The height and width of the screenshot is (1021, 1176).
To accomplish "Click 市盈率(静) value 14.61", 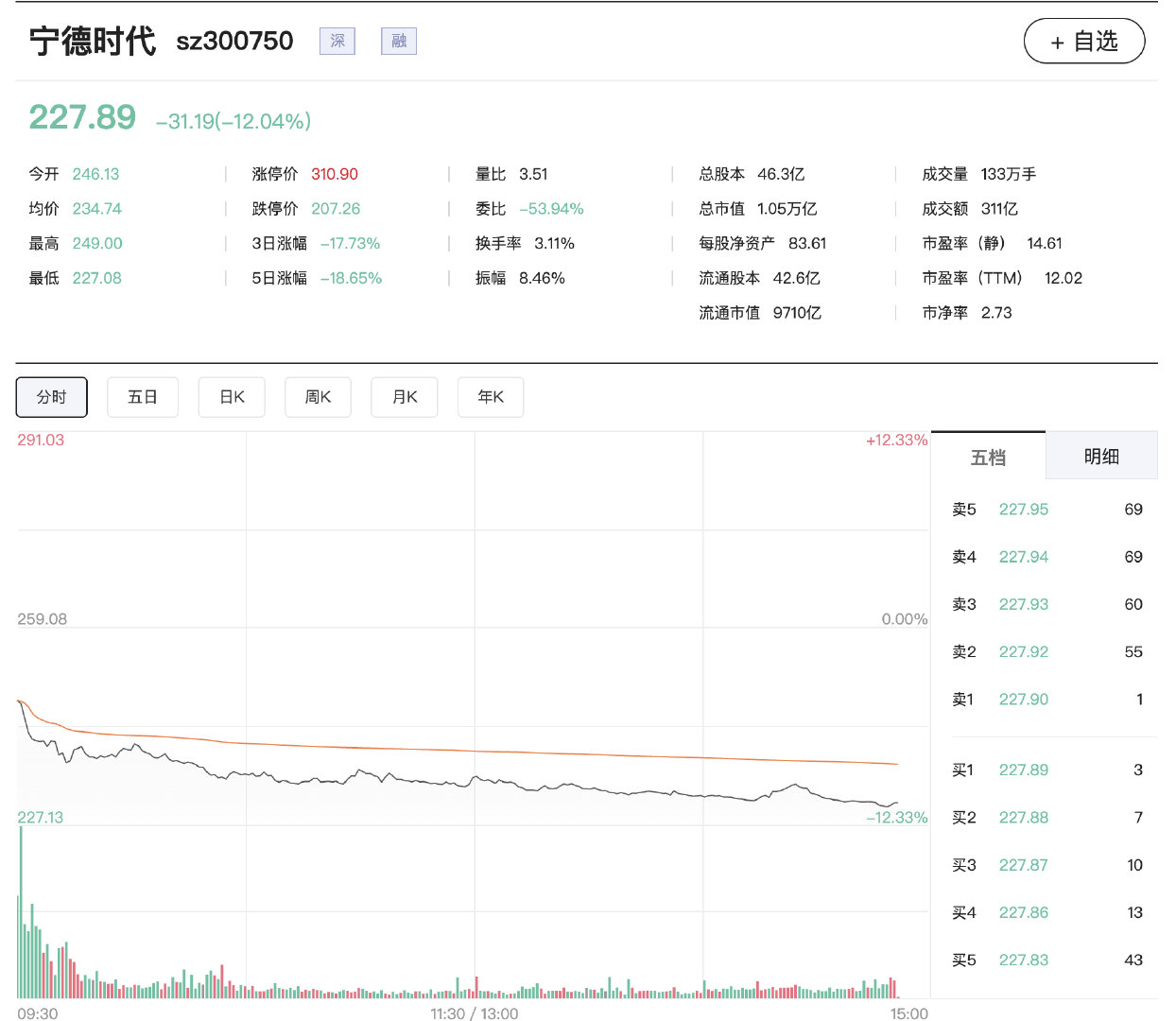I will (x=1045, y=244).
